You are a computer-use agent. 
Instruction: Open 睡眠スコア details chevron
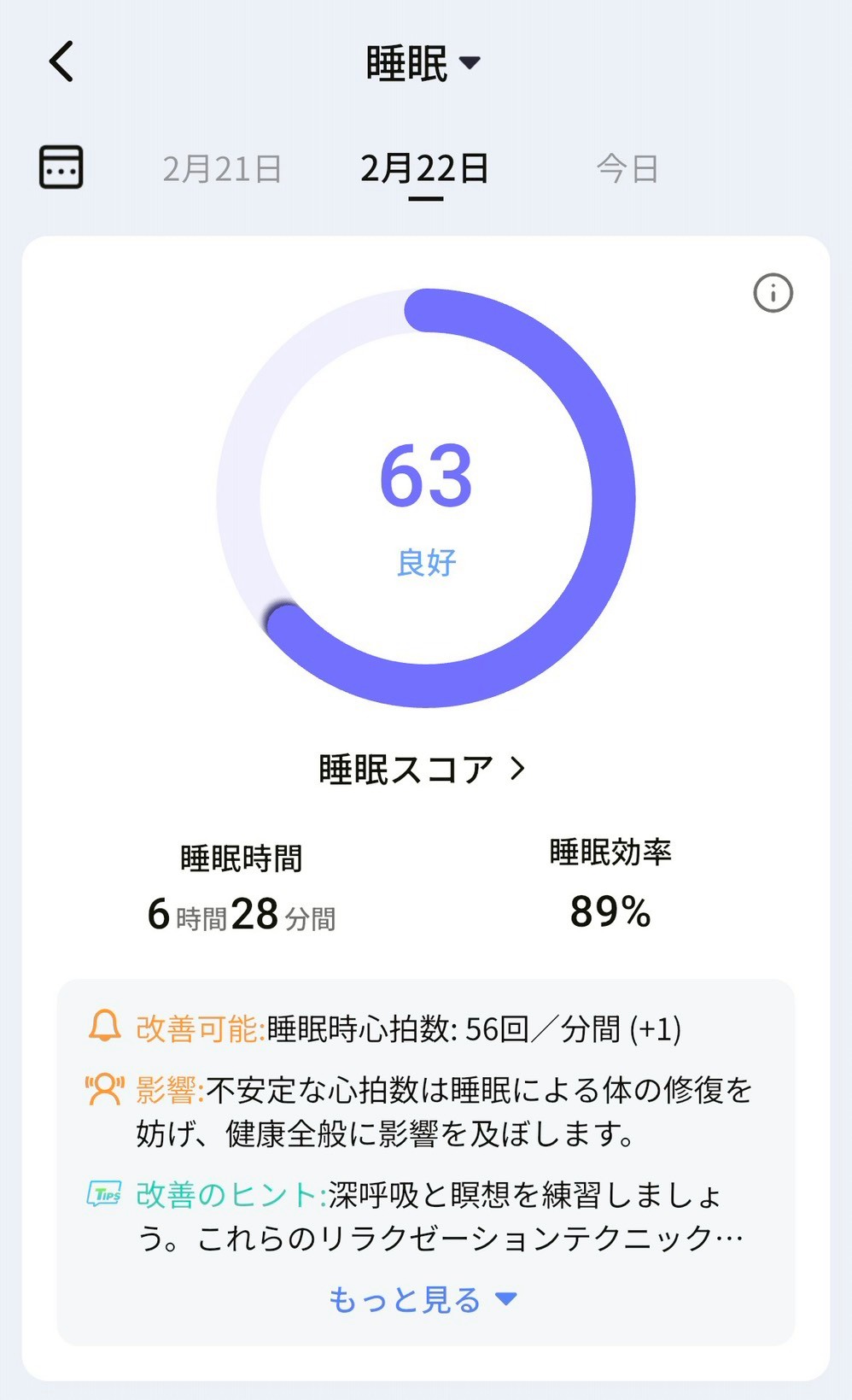tap(518, 769)
